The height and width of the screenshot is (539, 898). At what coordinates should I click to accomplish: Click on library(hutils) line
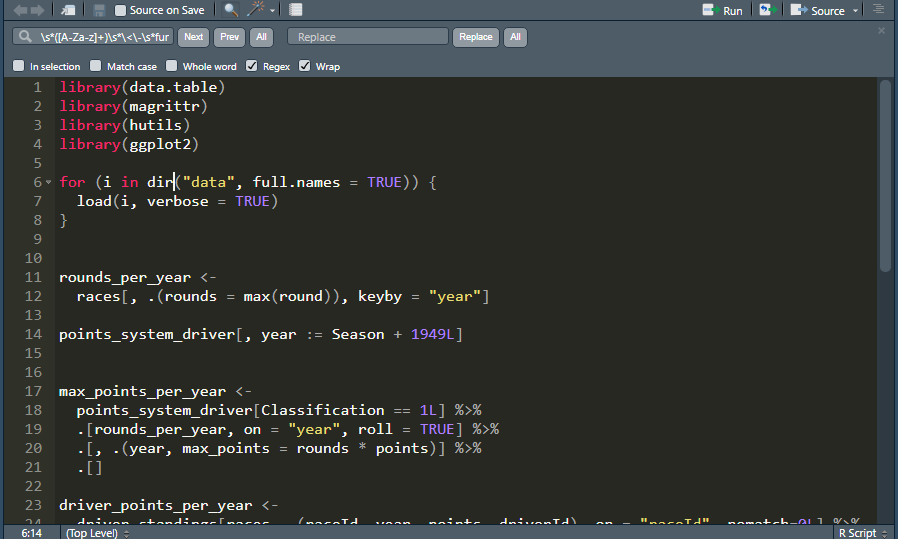point(125,125)
